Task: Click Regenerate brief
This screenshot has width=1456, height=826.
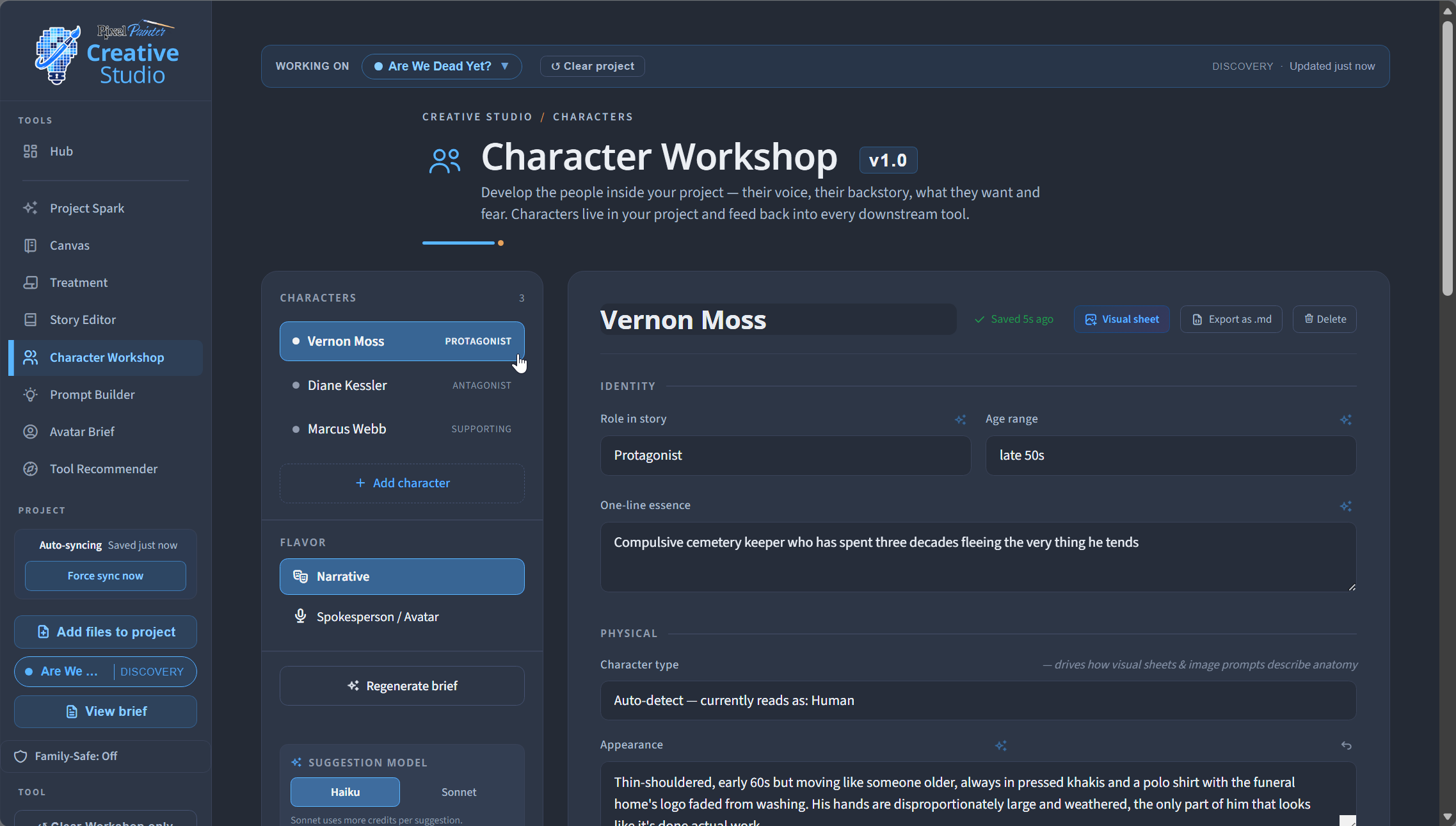Action: [402, 686]
